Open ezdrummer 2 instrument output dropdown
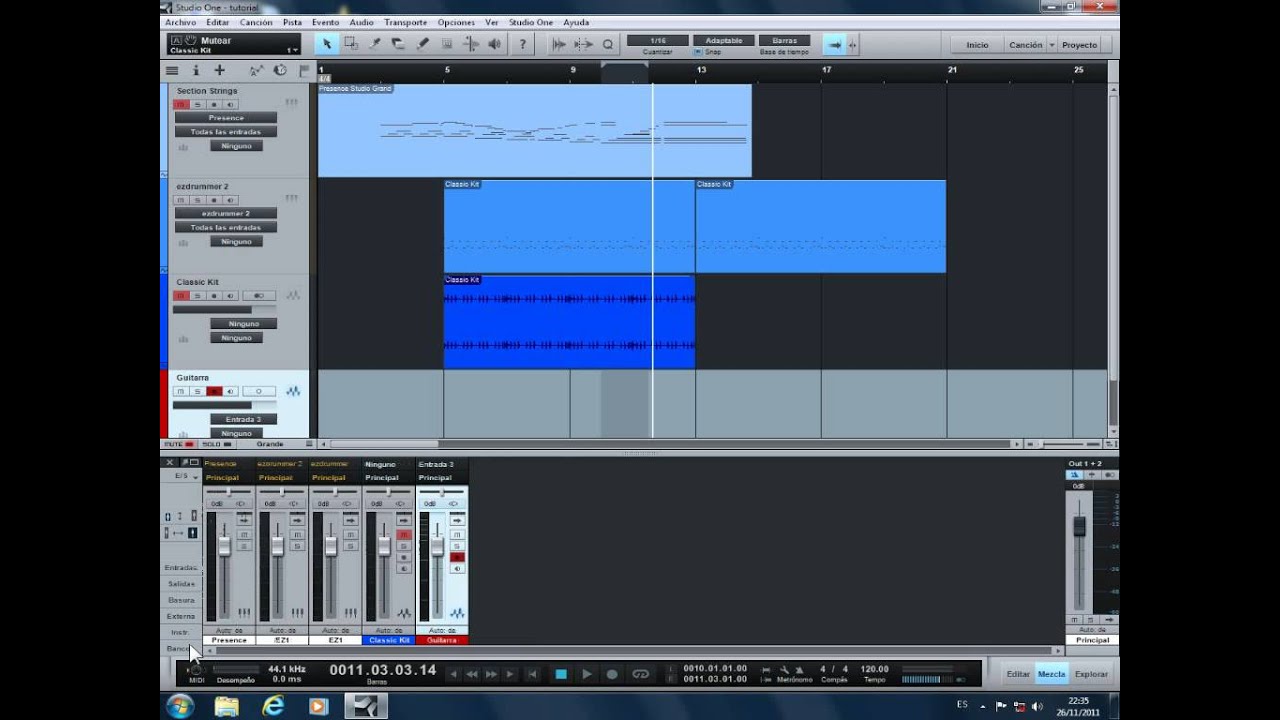1280x720 pixels. (226, 213)
